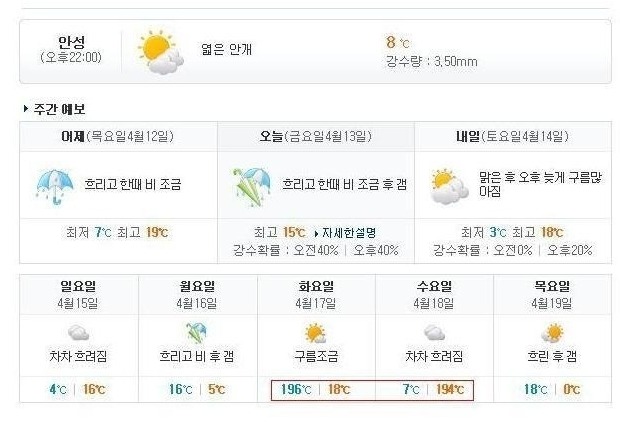Select the 내일 (토요일 4월14일) header

(512, 135)
